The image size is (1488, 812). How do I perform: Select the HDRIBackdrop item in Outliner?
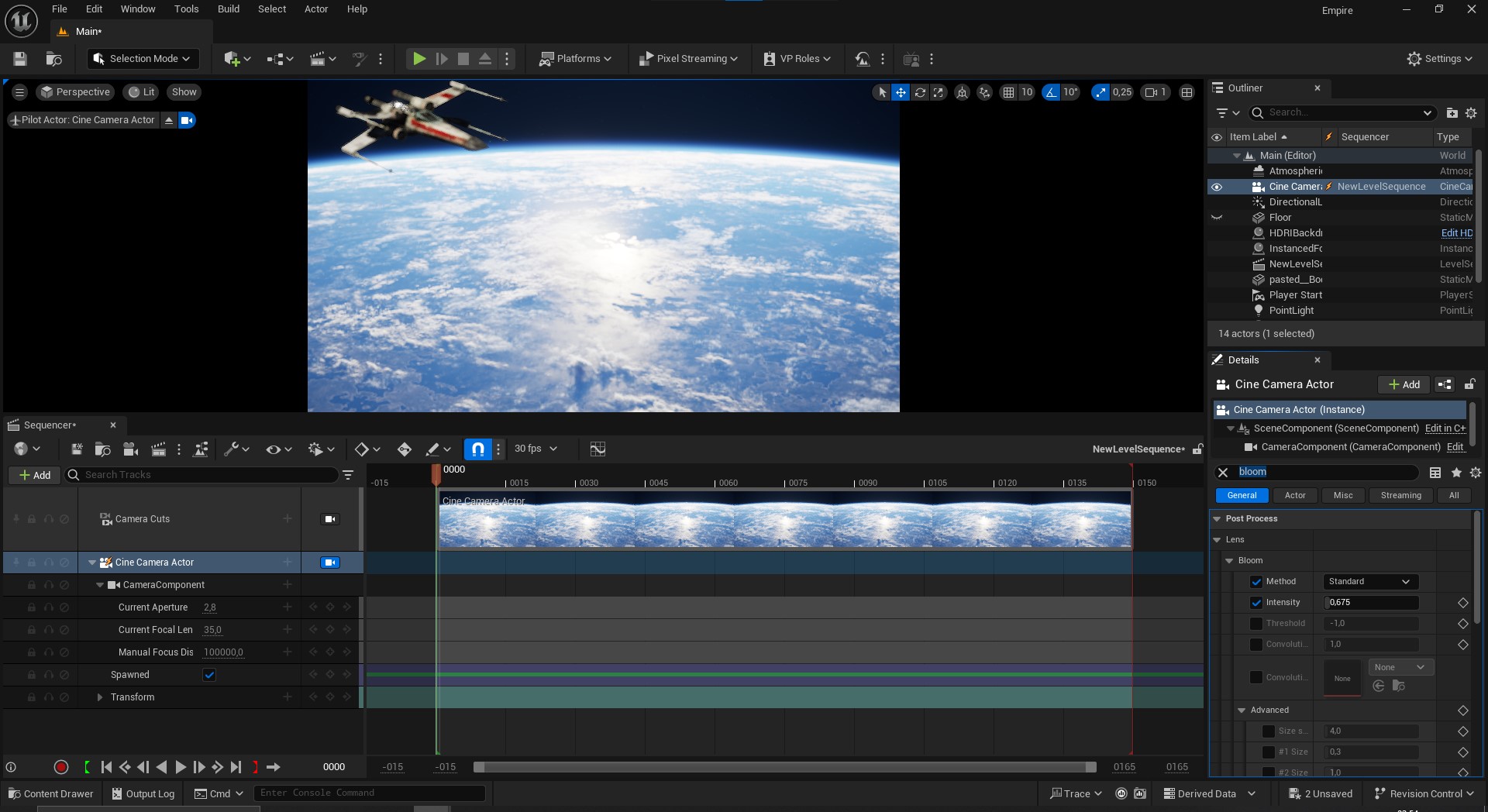1295,233
